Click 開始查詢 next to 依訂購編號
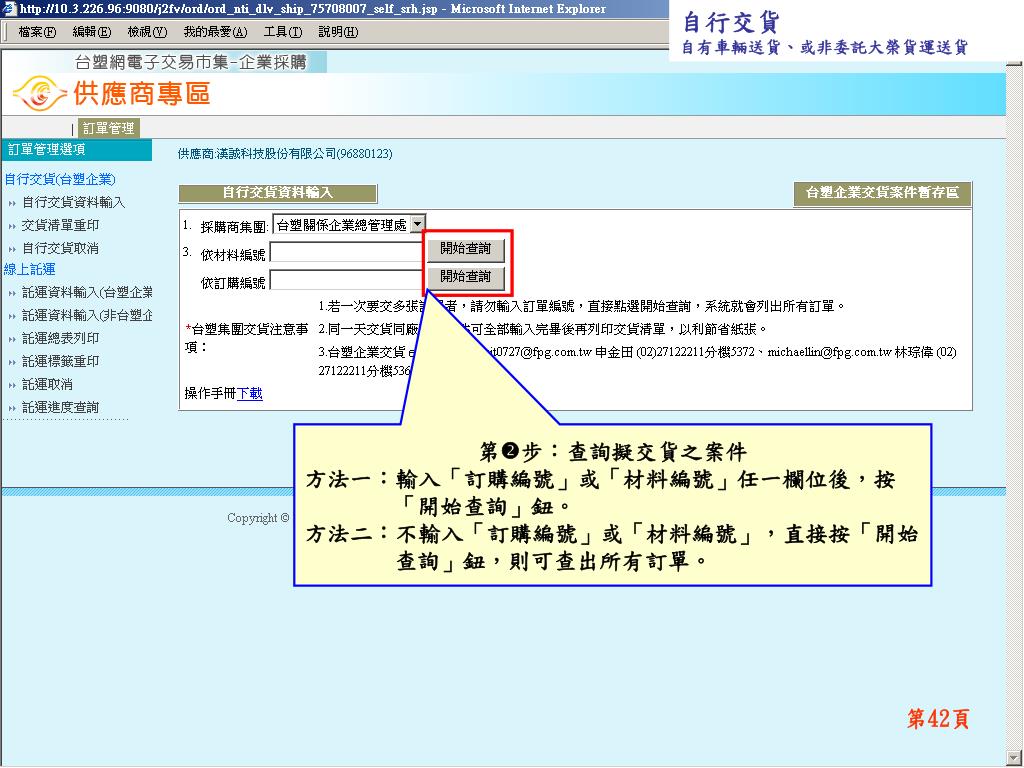Screen dimensions: 1024x768 465,277
